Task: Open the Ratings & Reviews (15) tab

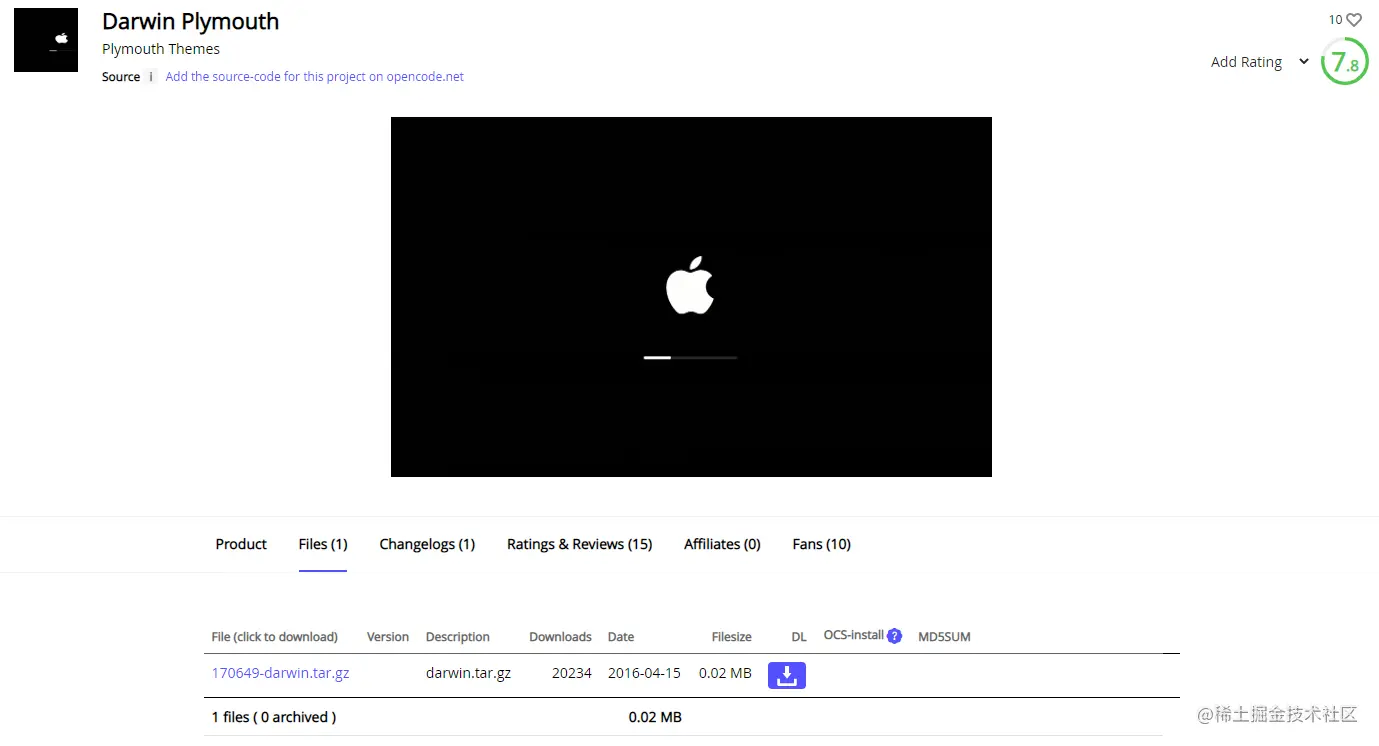Action: [580, 544]
